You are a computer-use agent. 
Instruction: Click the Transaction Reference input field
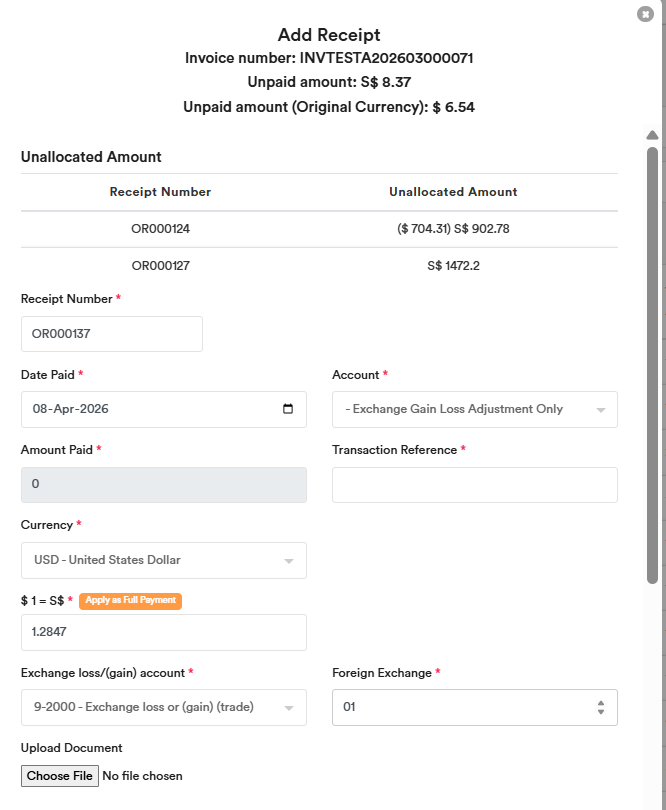click(474, 484)
